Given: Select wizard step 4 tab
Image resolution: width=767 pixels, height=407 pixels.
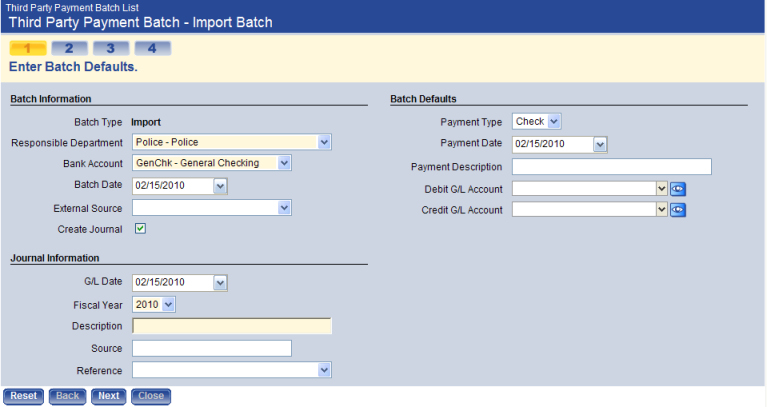Looking at the screenshot, I should click(152, 48).
